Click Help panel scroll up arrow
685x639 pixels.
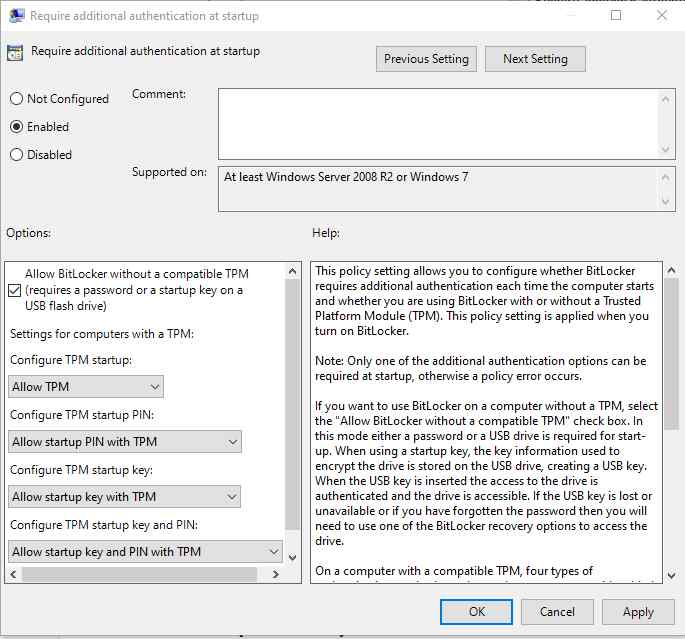click(671, 270)
